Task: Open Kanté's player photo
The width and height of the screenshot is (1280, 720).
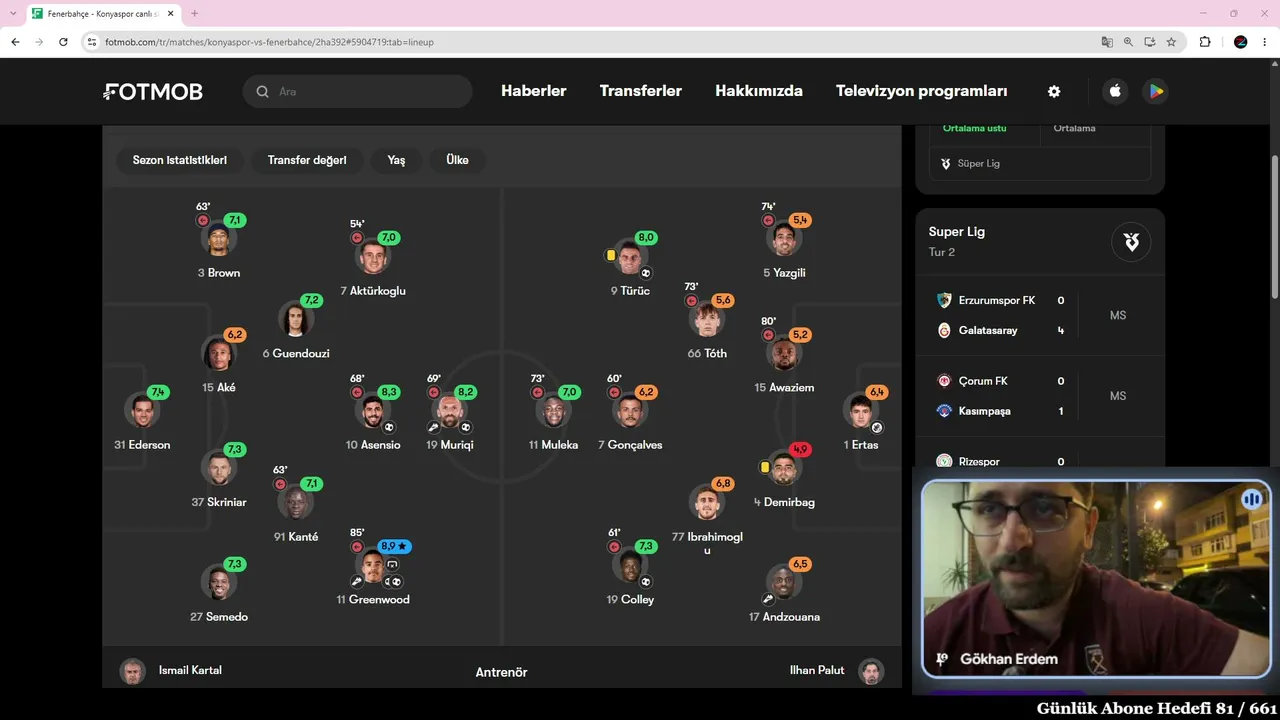Action: tap(296, 503)
